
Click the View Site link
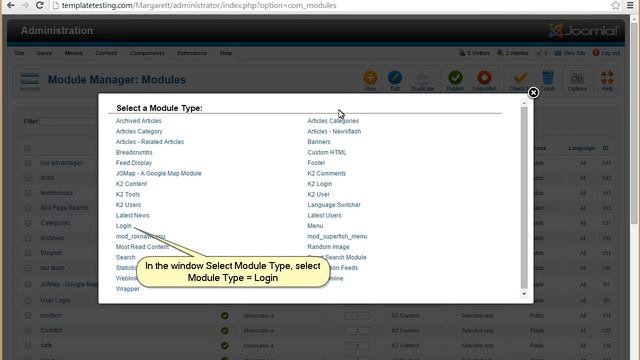[x=570, y=53]
